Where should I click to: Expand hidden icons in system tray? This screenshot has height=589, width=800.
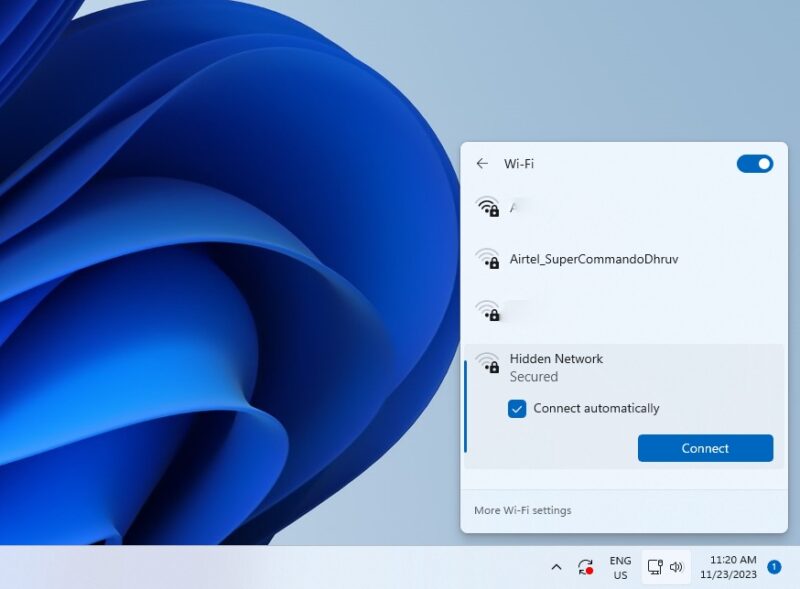click(x=556, y=567)
